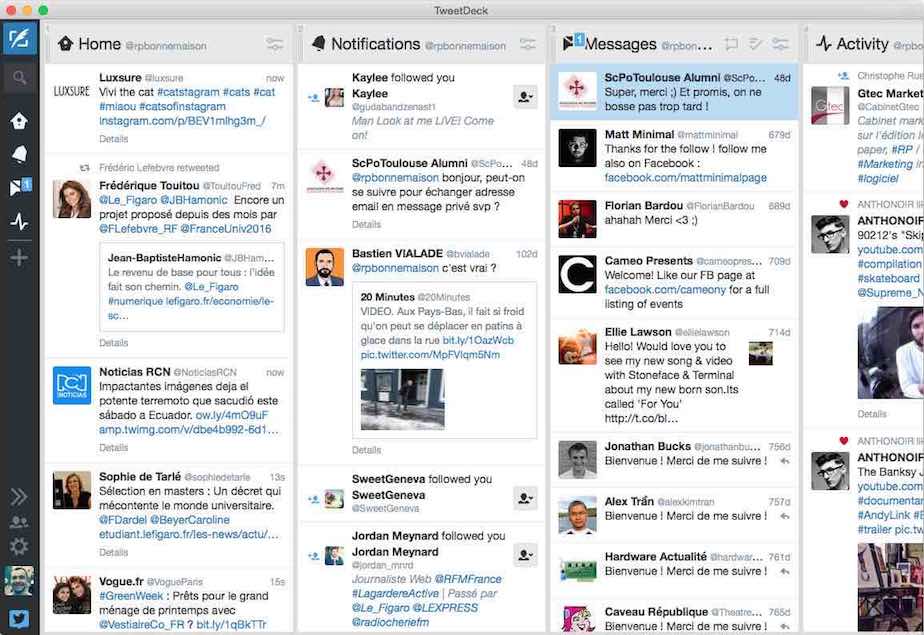Click the new message bubble icon in Messages header
Image resolution: width=924 pixels, height=635 pixels.
click(731, 44)
